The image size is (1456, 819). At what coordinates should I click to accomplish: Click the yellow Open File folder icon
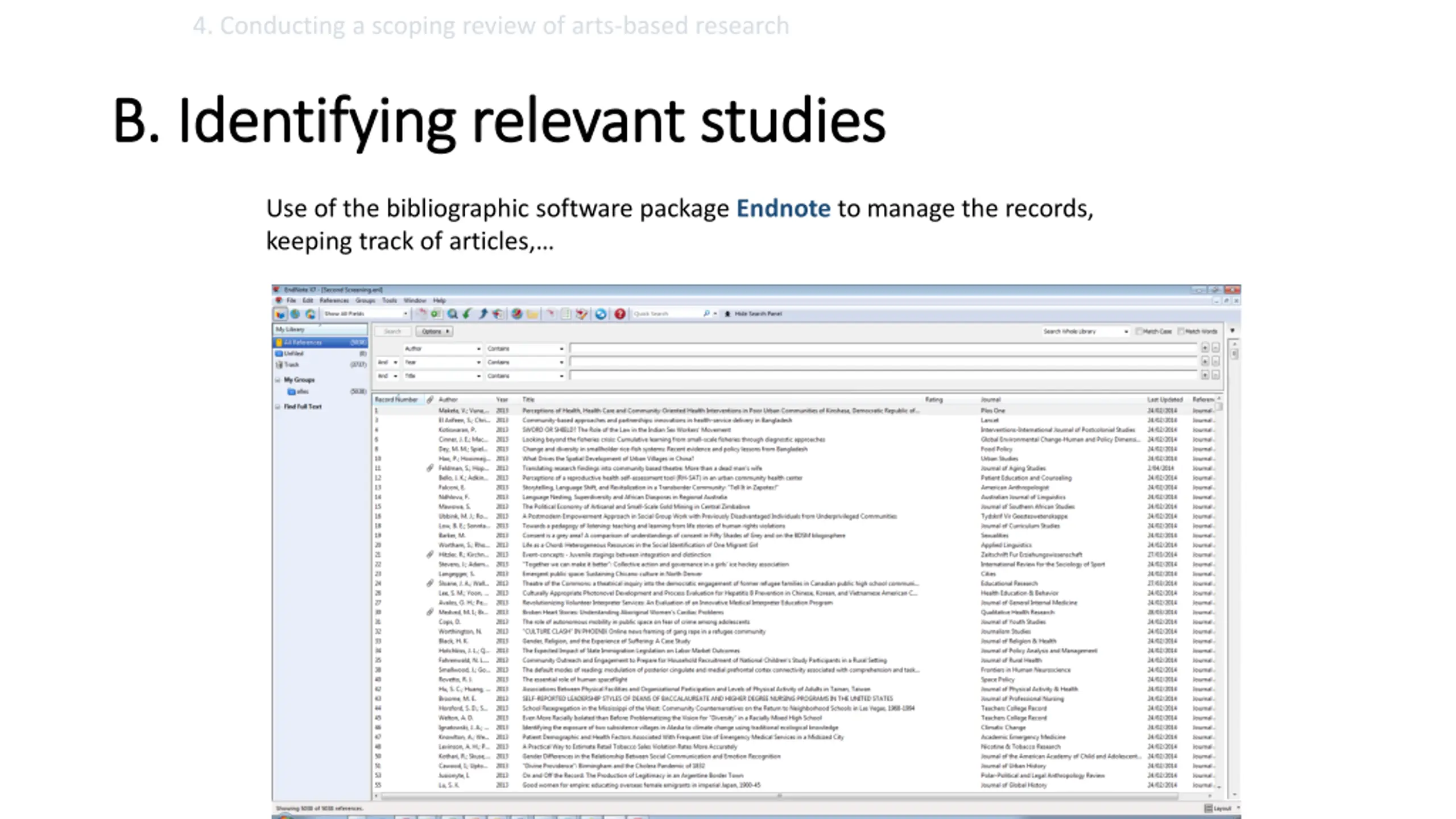point(532,314)
